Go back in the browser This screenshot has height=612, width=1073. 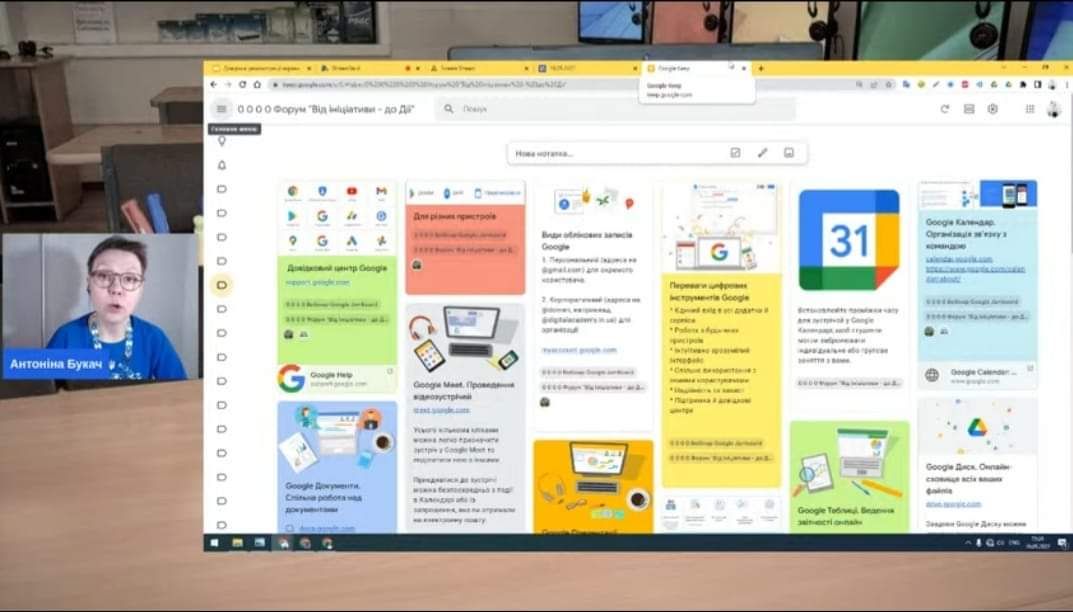click(214, 84)
